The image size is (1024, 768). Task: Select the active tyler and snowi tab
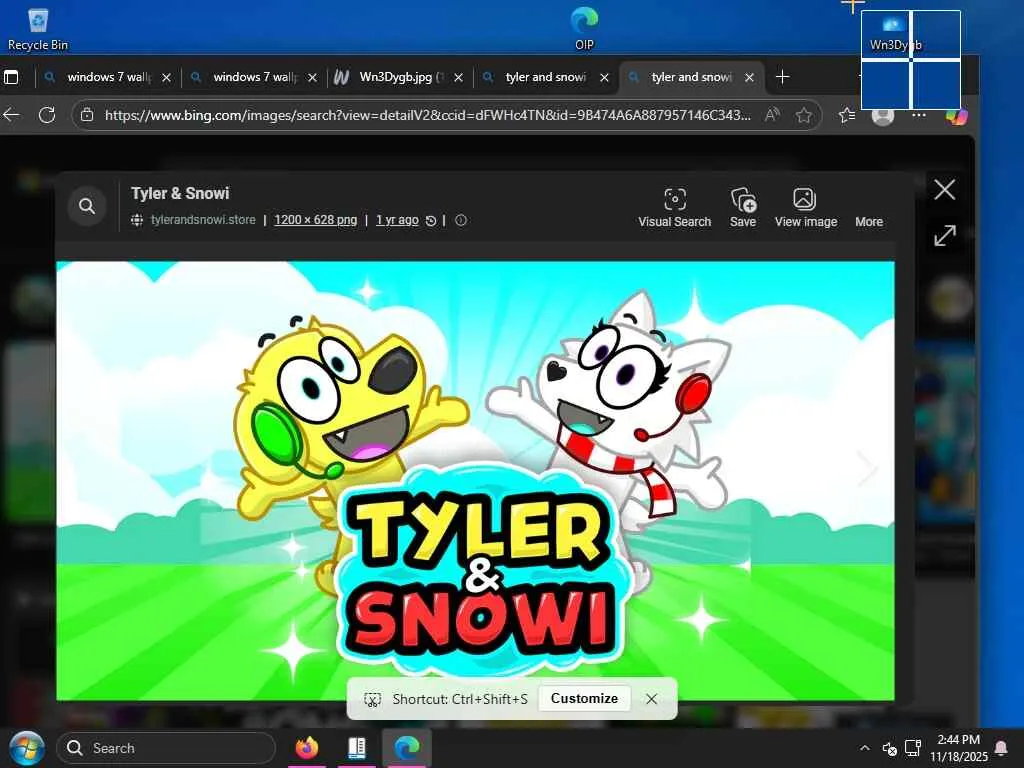[692, 77]
